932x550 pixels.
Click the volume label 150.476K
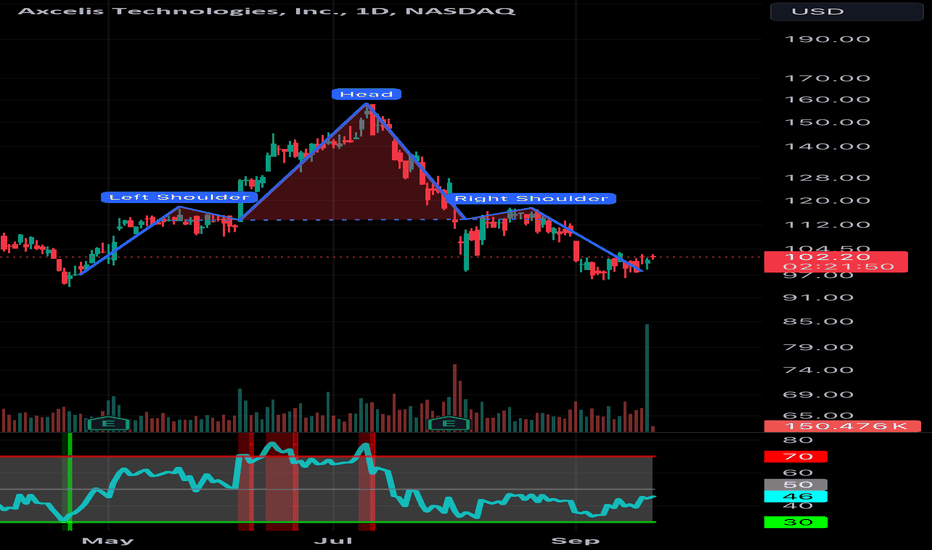point(842,426)
